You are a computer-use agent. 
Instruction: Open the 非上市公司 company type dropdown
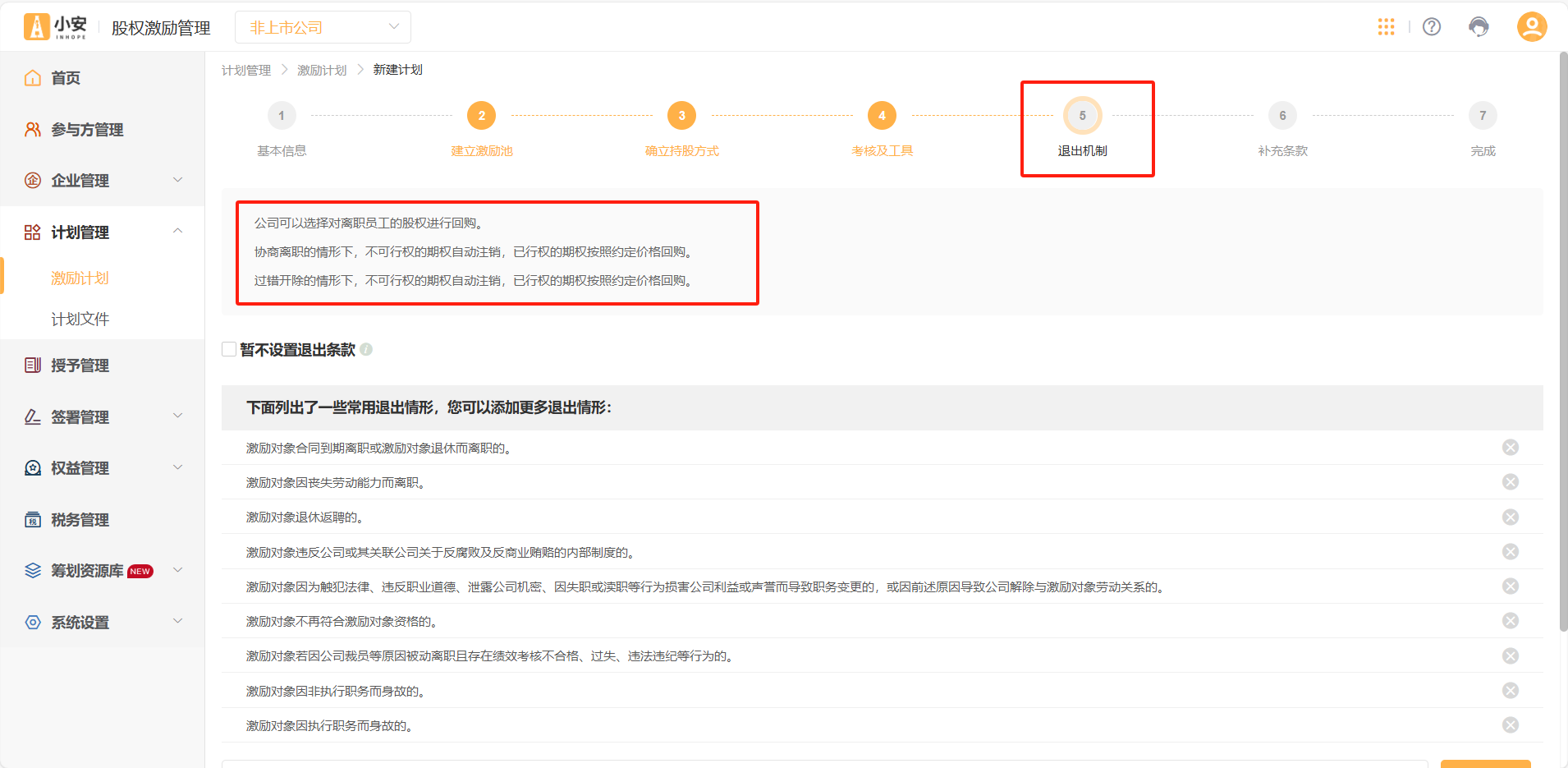tap(323, 27)
